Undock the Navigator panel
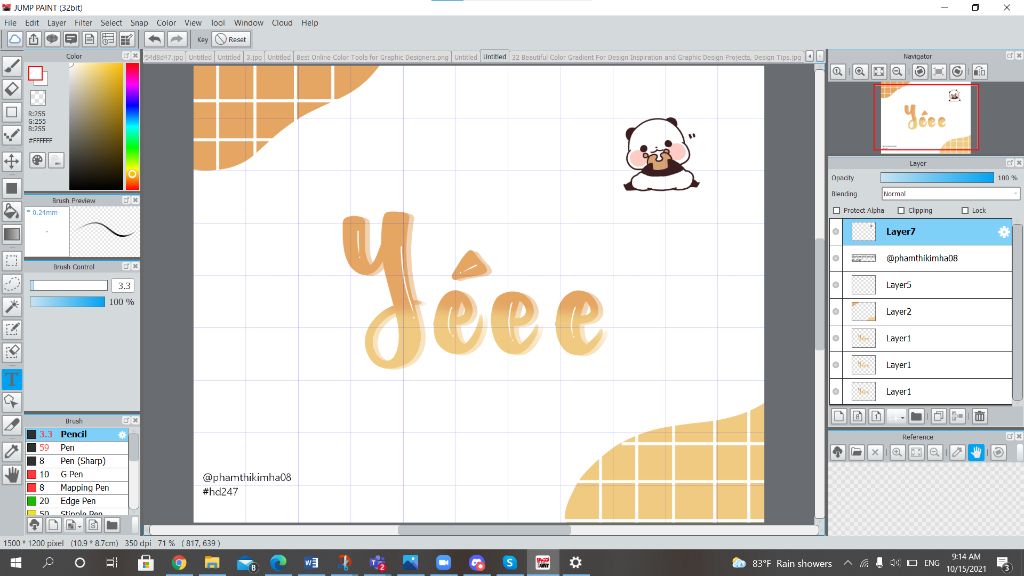This screenshot has width=1024, height=576. click(x=1010, y=56)
